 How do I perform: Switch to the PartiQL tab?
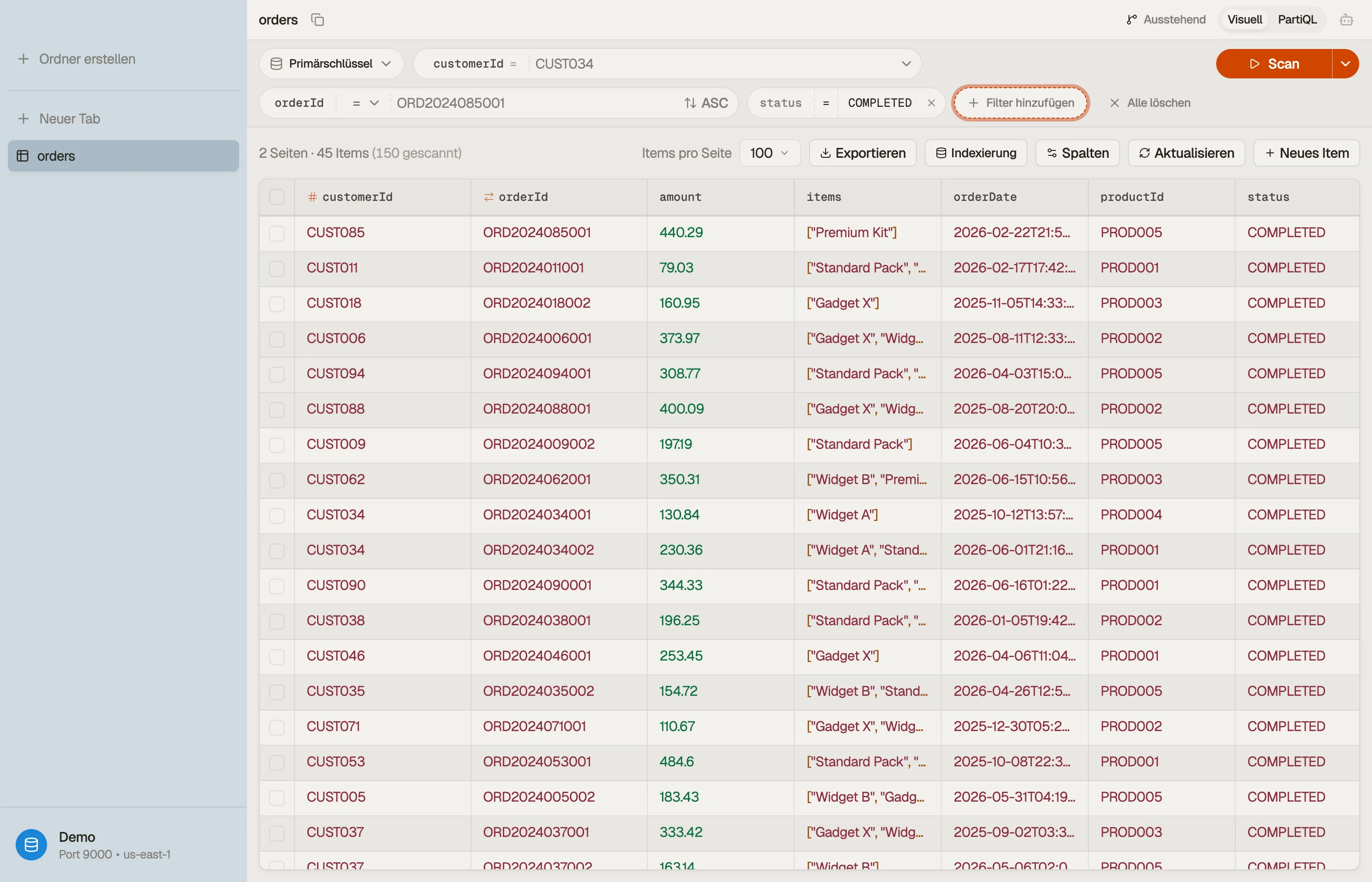(x=1297, y=20)
